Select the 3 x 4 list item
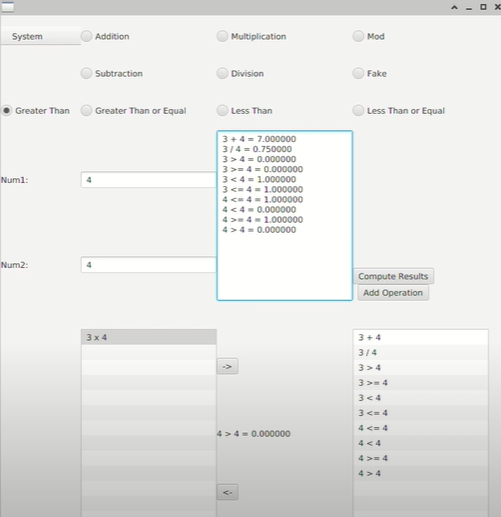The width and height of the screenshot is (501, 517). point(149,337)
